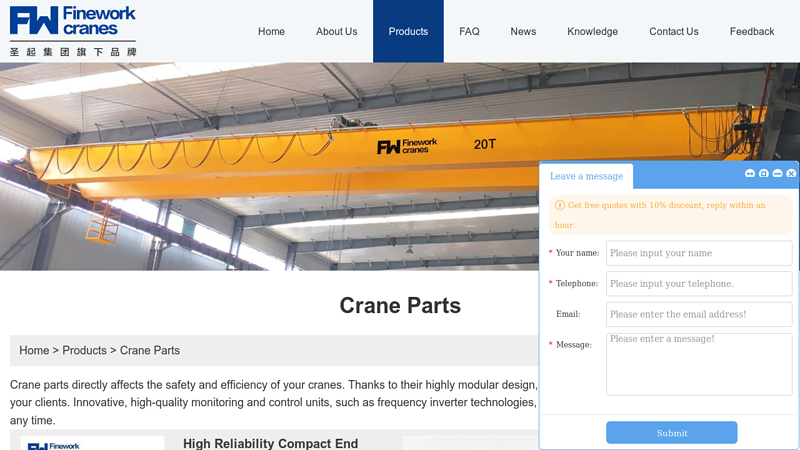Click the free quotes 10% discount notice
The width and height of the screenshot is (800, 450).
(670, 215)
